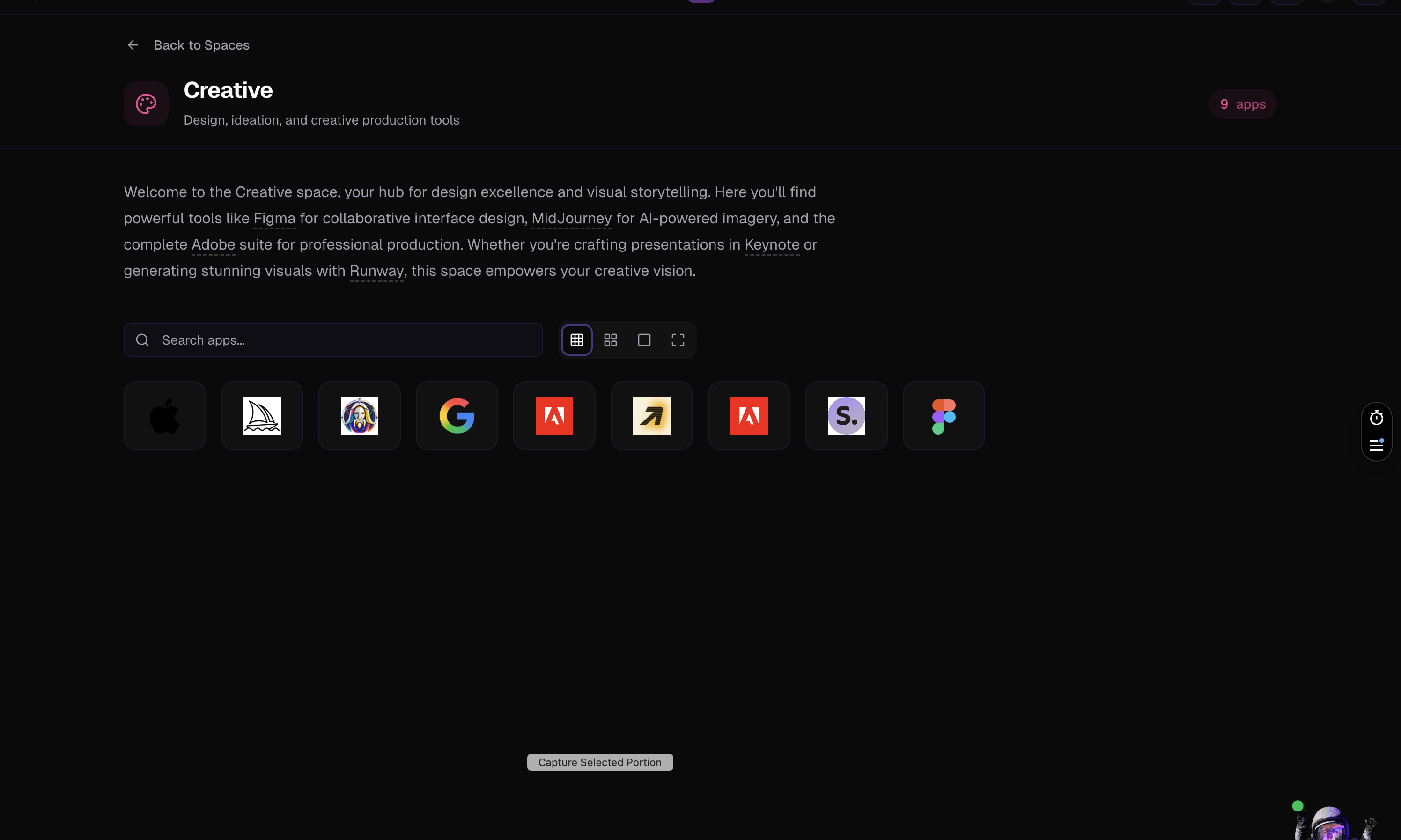
Task: Open the MidJourney sailboat app tile
Action: 262,415
